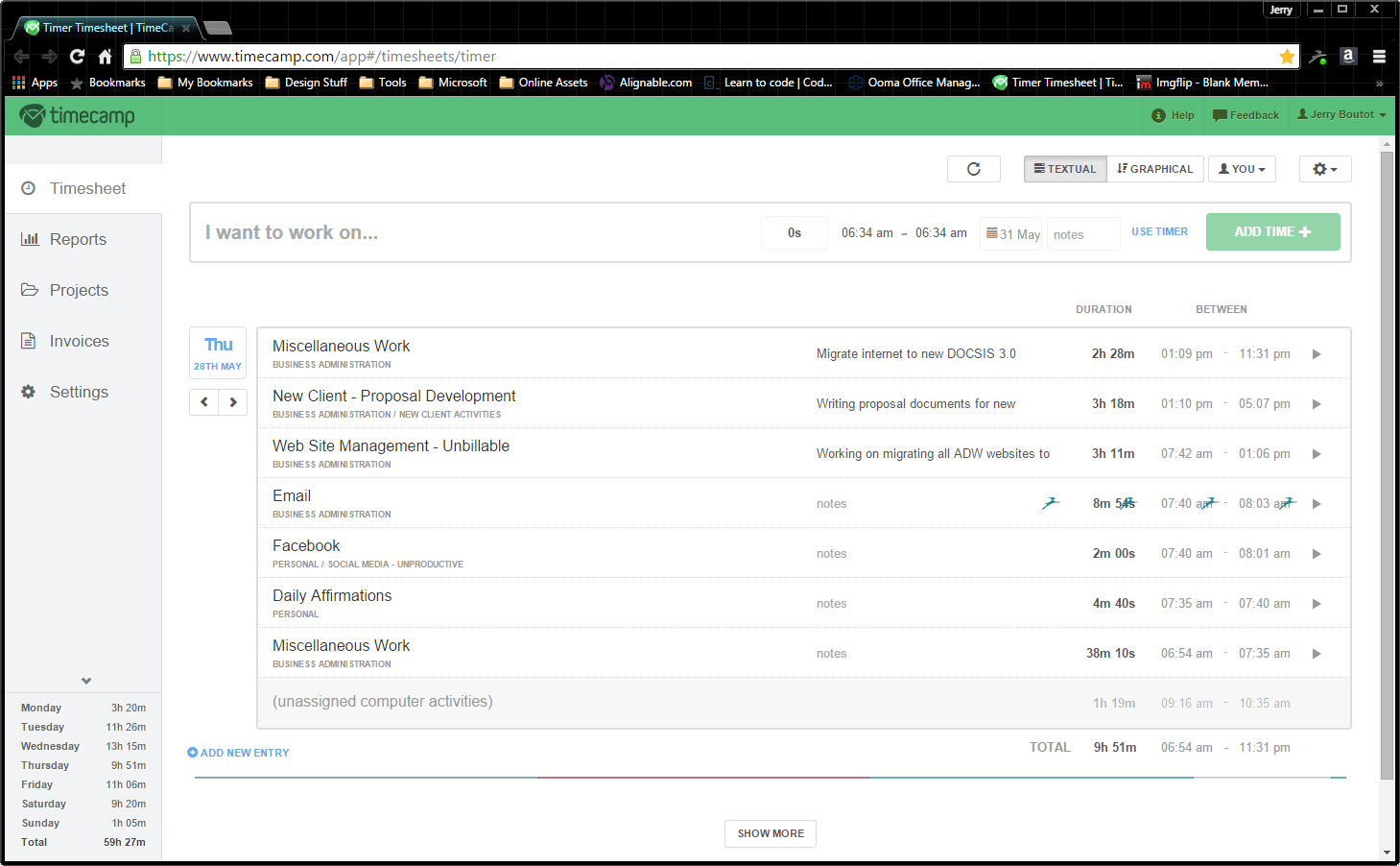Start timer for Web Site Management row
This screenshot has height=866, width=1400.
(1317, 454)
